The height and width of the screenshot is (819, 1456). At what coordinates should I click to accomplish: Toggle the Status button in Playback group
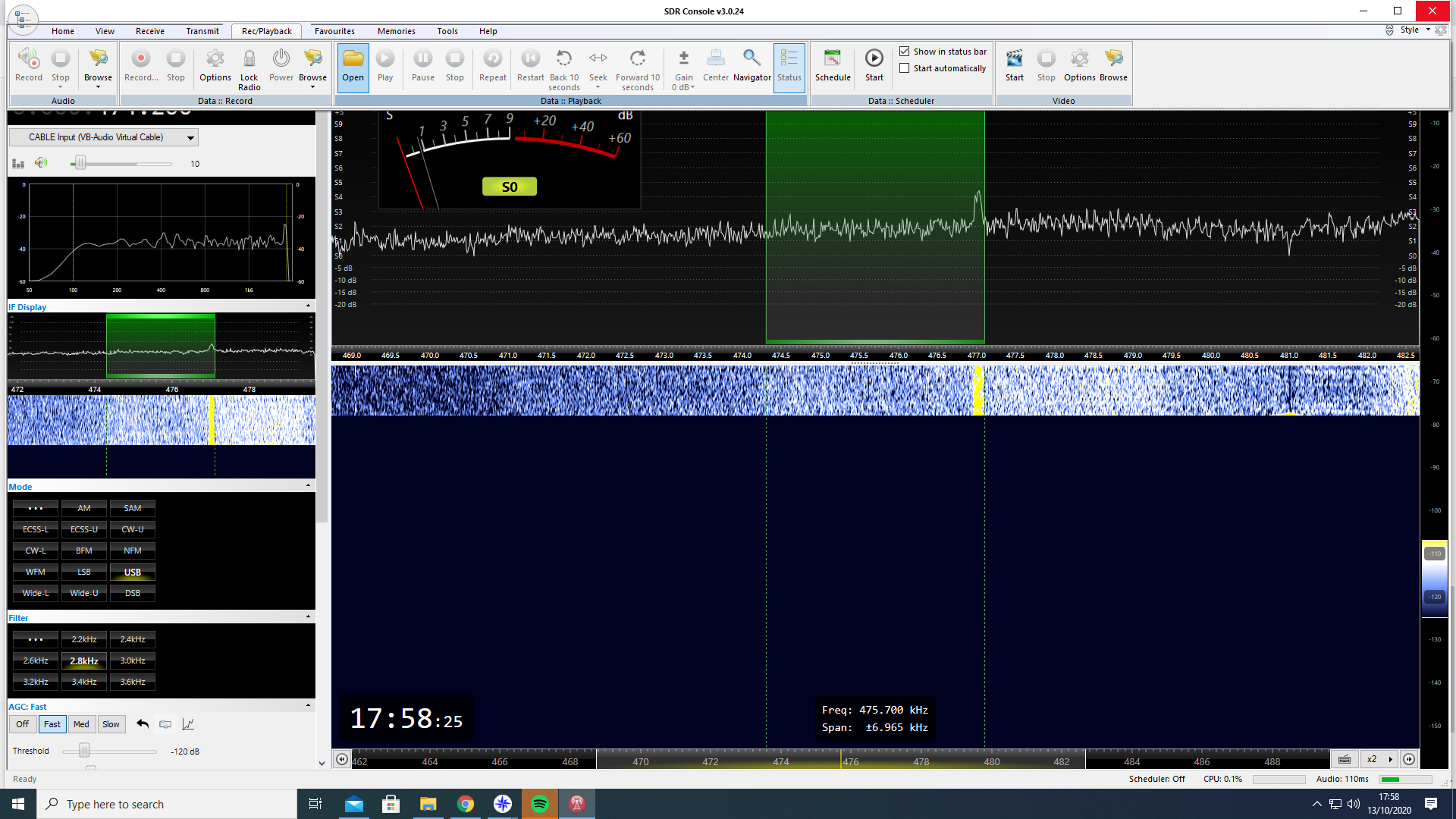[x=789, y=65]
